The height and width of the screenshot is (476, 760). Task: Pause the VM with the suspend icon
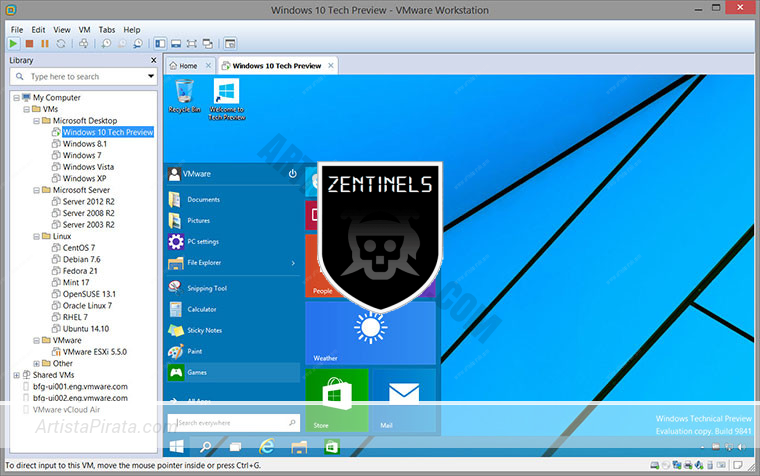point(45,44)
